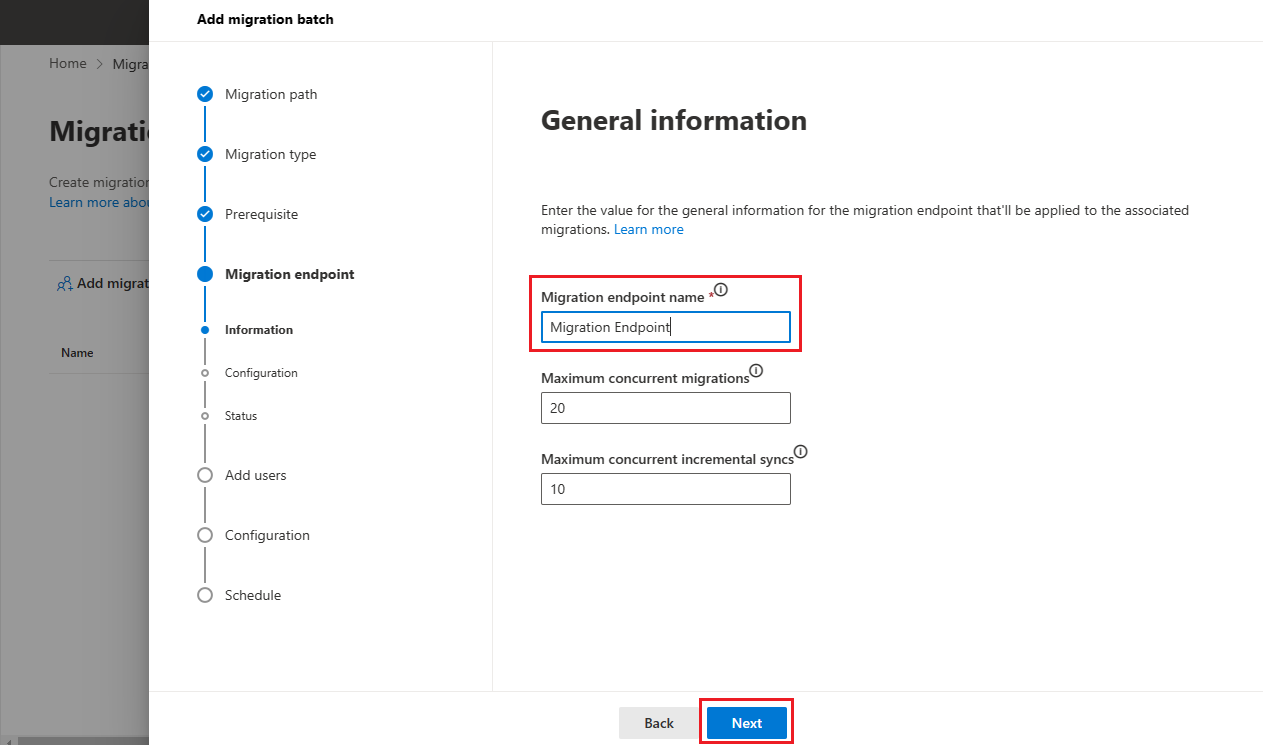Viewport: 1263px width, 745px height.
Task: Select the Migration endpoint step label
Action: (x=289, y=274)
